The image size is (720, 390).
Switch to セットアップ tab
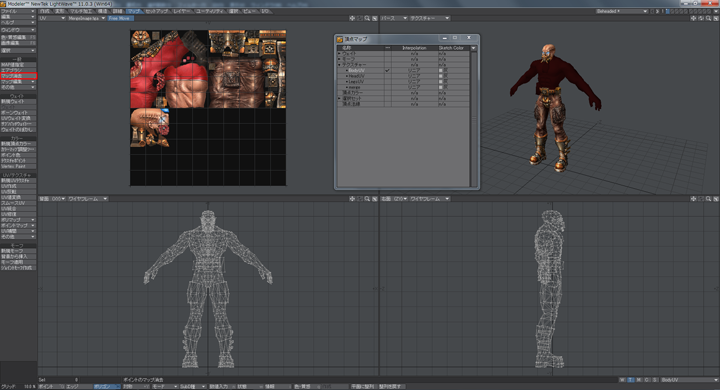[x=157, y=11]
